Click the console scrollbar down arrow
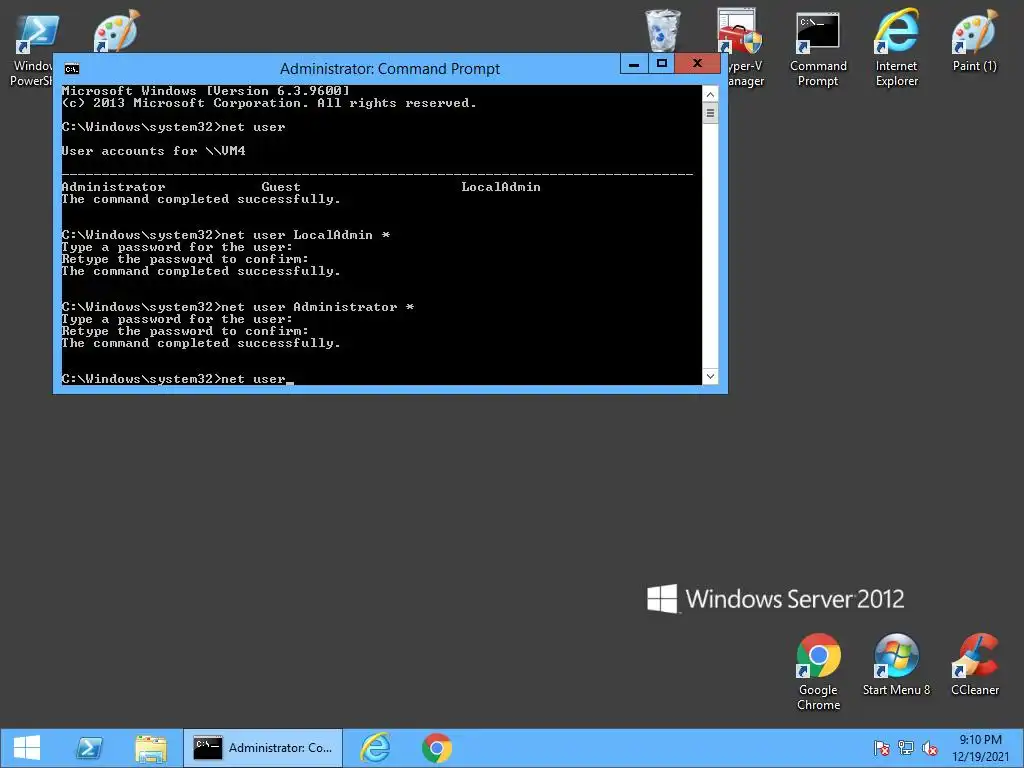 tap(710, 376)
